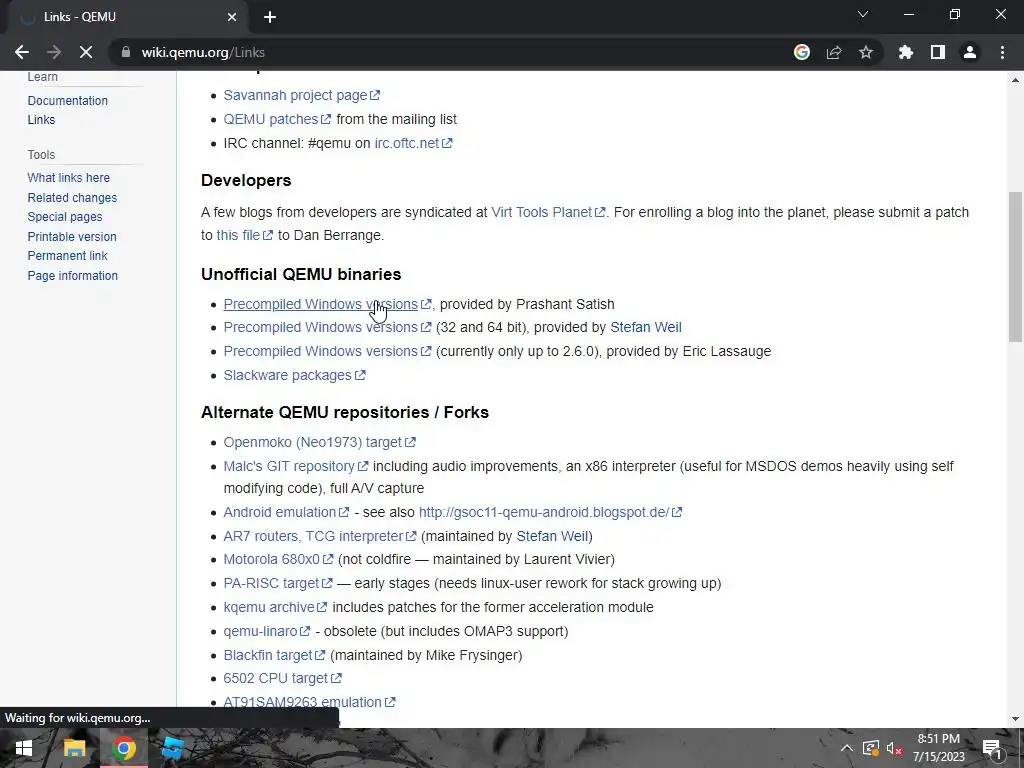This screenshot has height=768, width=1024.
Task: Open a new tab with the plus button
Action: (x=270, y=17)
